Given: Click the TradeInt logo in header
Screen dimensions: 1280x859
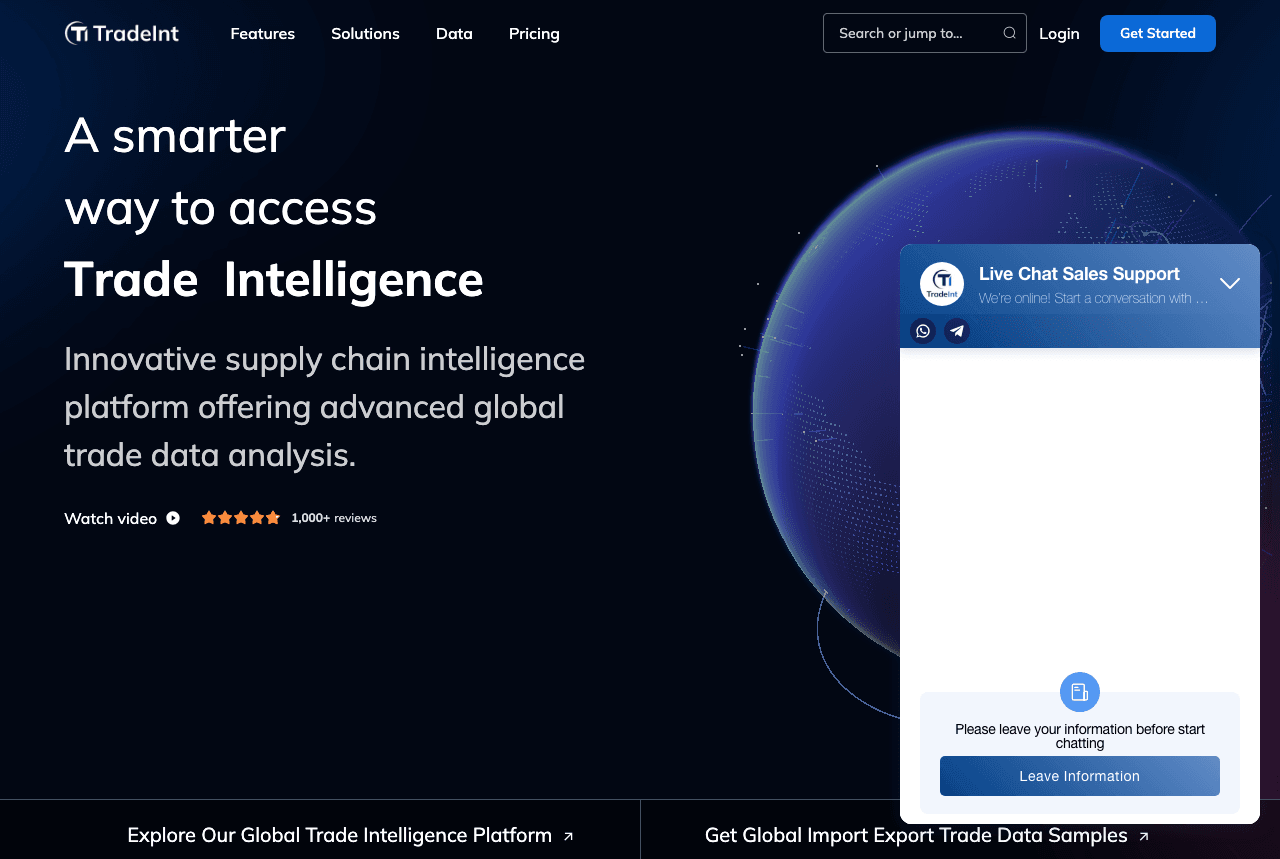Looking at the screenshot, I should pos(122,33).
